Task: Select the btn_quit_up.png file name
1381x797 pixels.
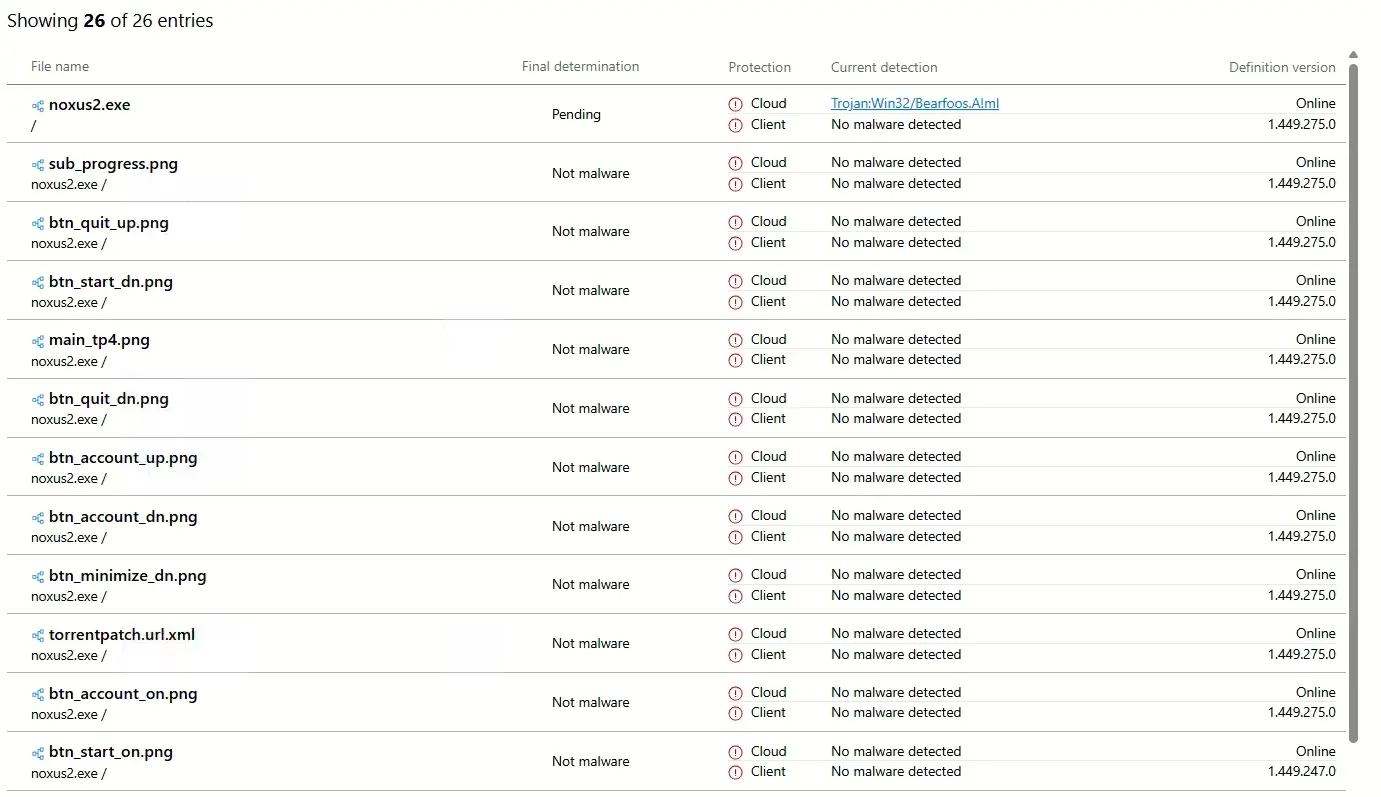Action: (x=109, y=223)
